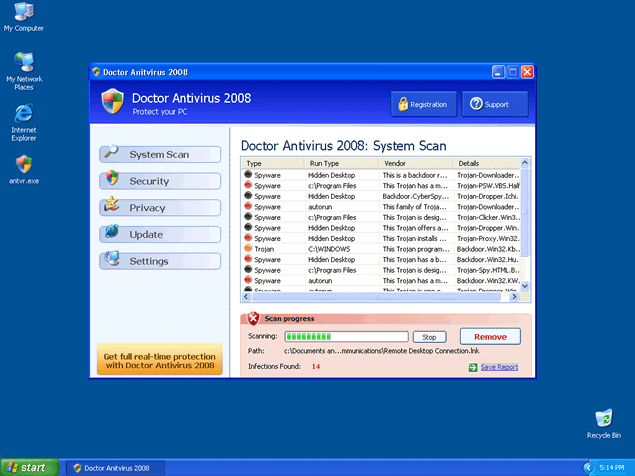
Task: Click the scanning progress bar
Action: click(x=346, y=337)
